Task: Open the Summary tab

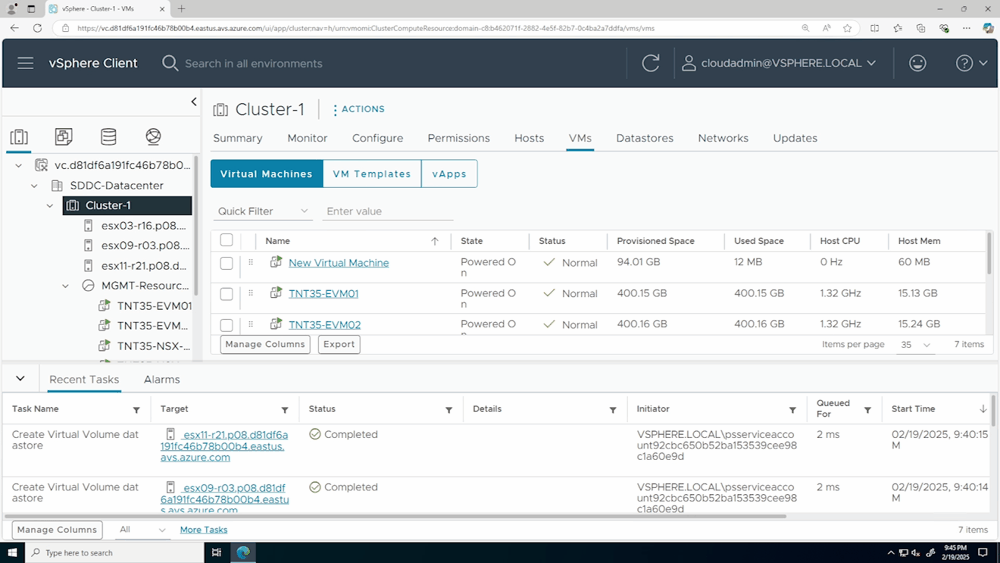Action: 237,138
